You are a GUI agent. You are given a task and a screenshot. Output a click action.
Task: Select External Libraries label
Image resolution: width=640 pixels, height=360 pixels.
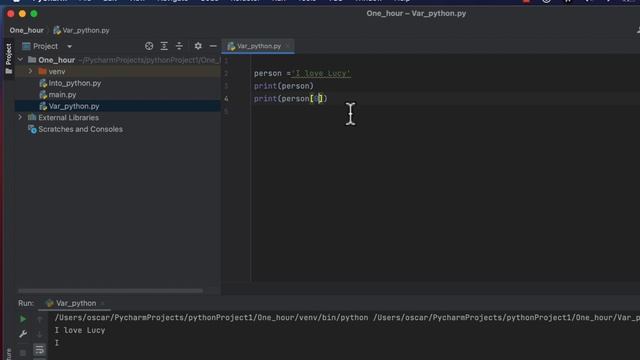69,118
